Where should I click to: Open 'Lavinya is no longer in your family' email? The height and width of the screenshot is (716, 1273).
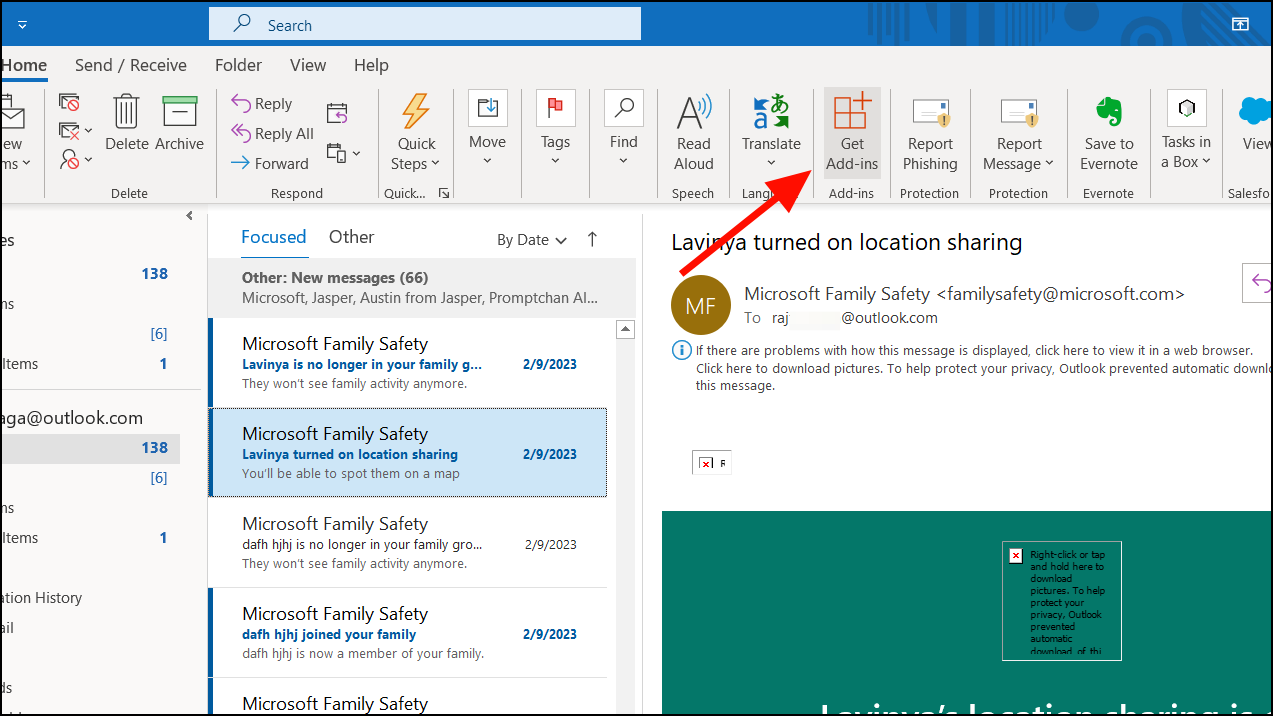(410, 363)
